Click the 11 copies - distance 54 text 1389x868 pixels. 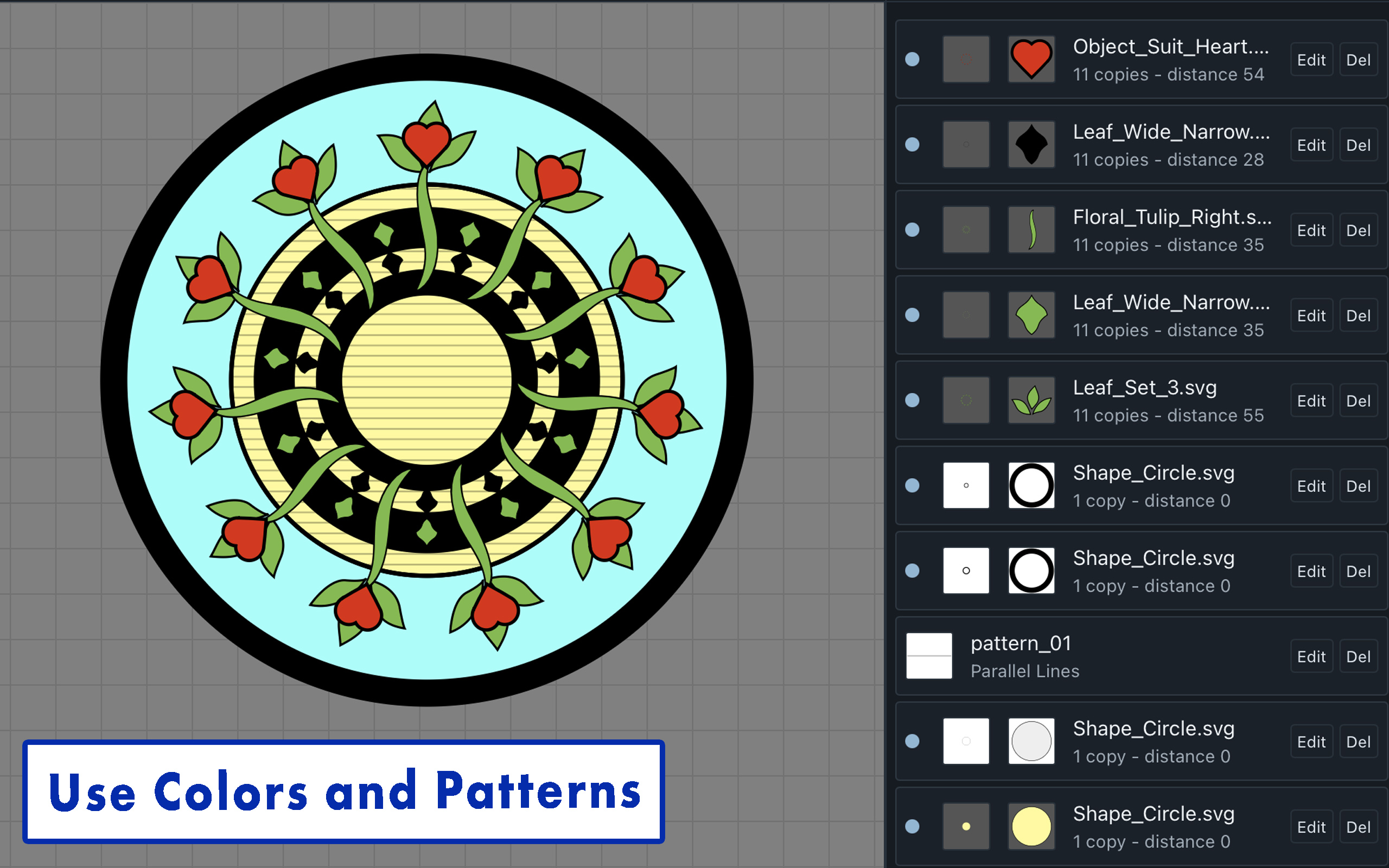1169,74
